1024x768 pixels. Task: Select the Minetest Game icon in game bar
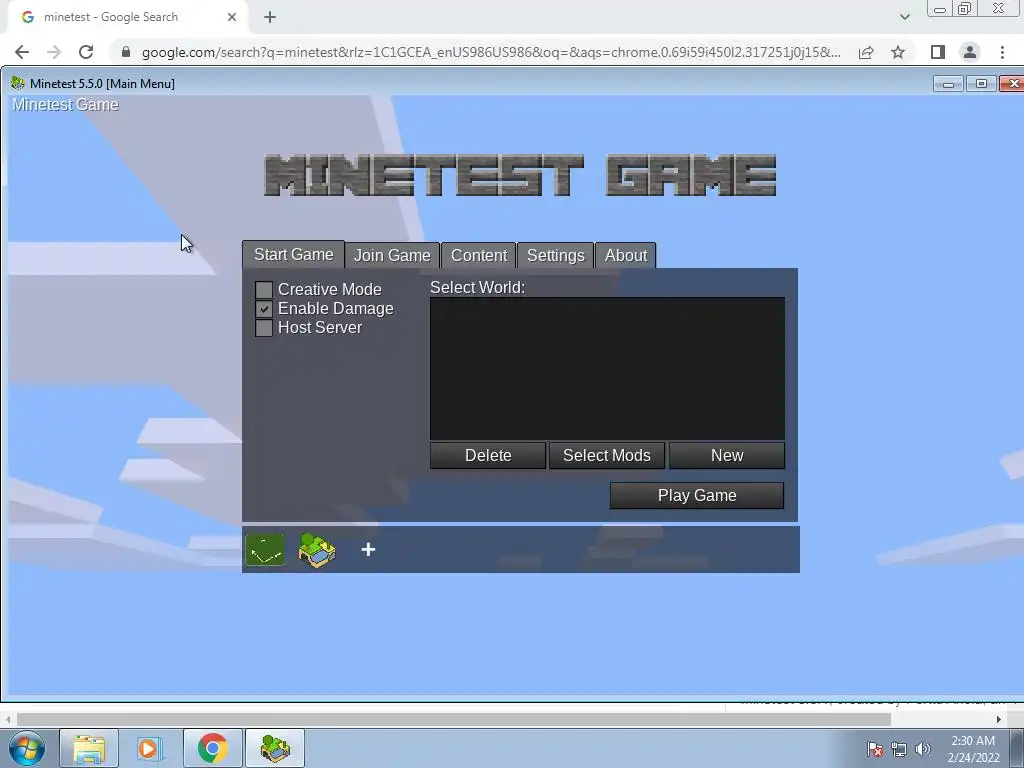click(x=317, y=549)
